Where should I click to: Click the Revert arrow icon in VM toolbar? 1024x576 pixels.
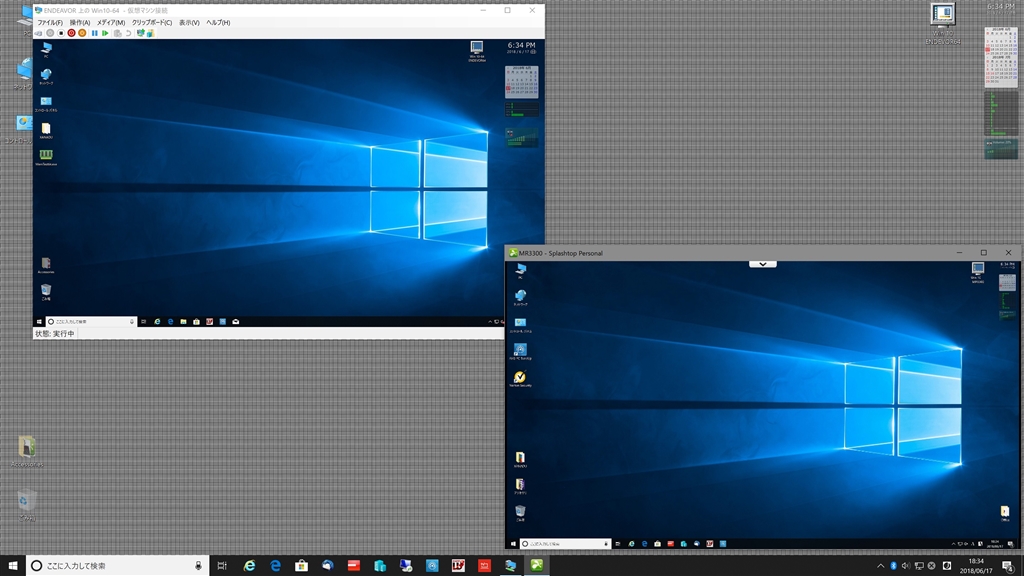point(129,33)
